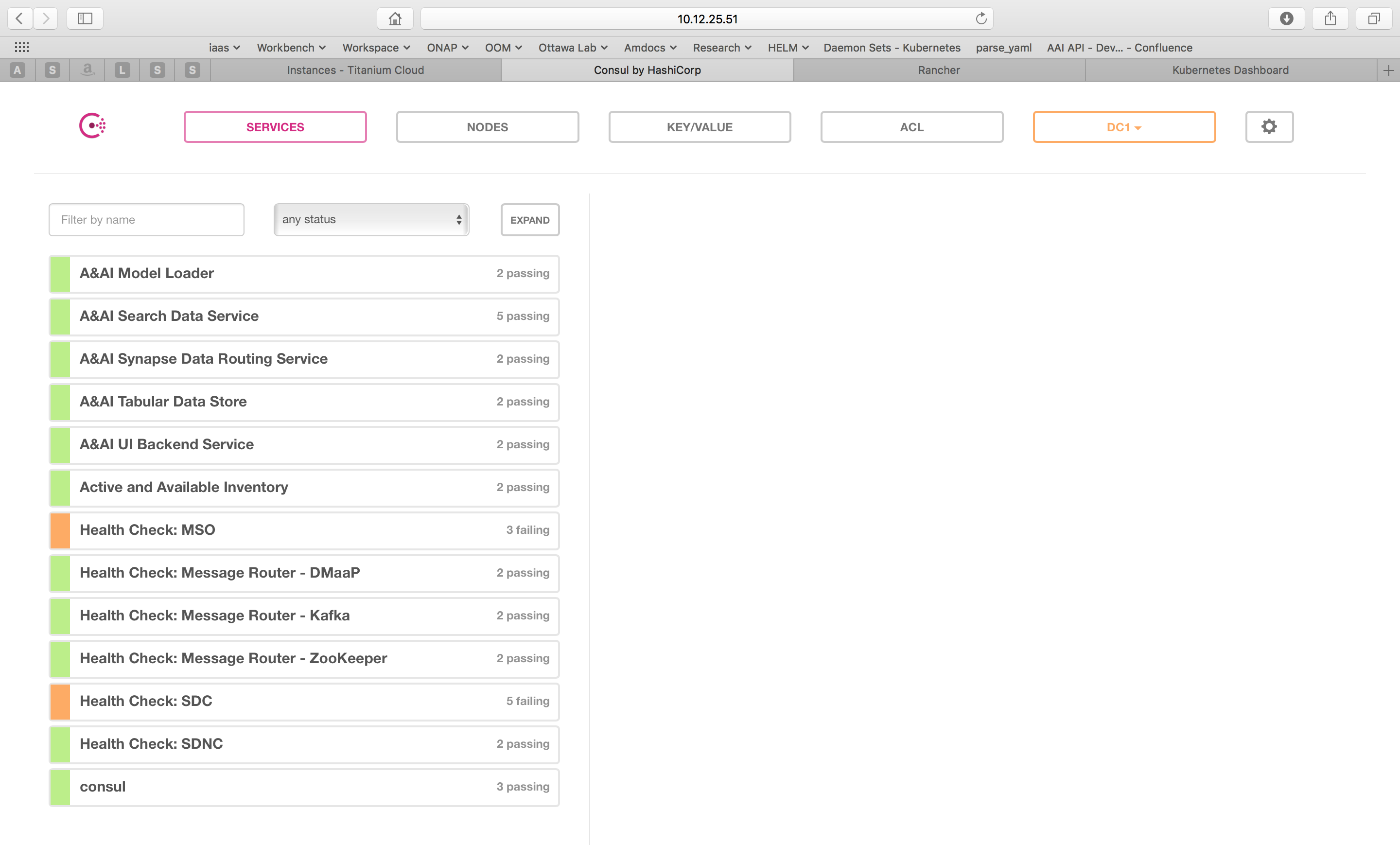Click the Safari home icon
This screenshot has width=1400, height=845.
395,19
